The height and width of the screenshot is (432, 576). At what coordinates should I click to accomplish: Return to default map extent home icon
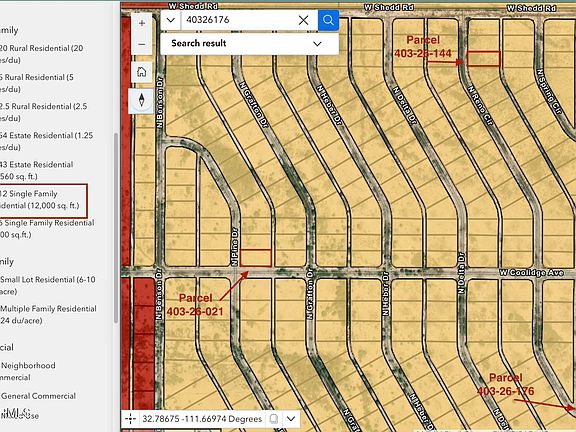(142, 72)
